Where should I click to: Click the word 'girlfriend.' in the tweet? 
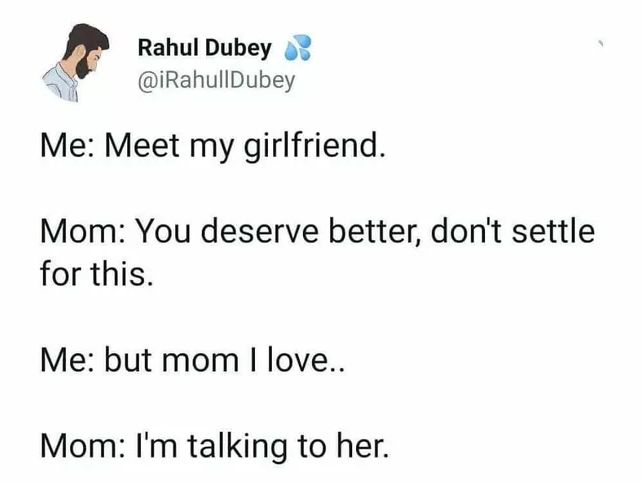pos(315,147)
